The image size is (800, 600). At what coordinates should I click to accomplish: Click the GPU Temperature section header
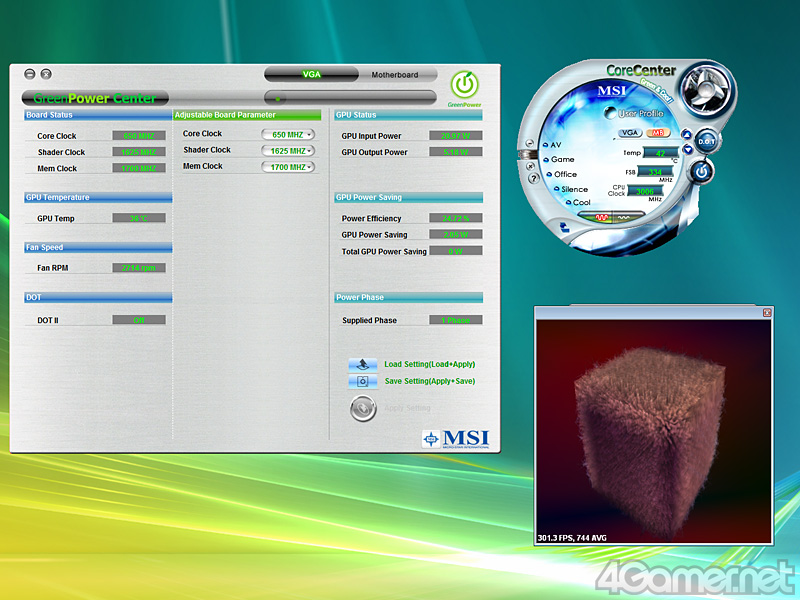click(x=98, y=197)
